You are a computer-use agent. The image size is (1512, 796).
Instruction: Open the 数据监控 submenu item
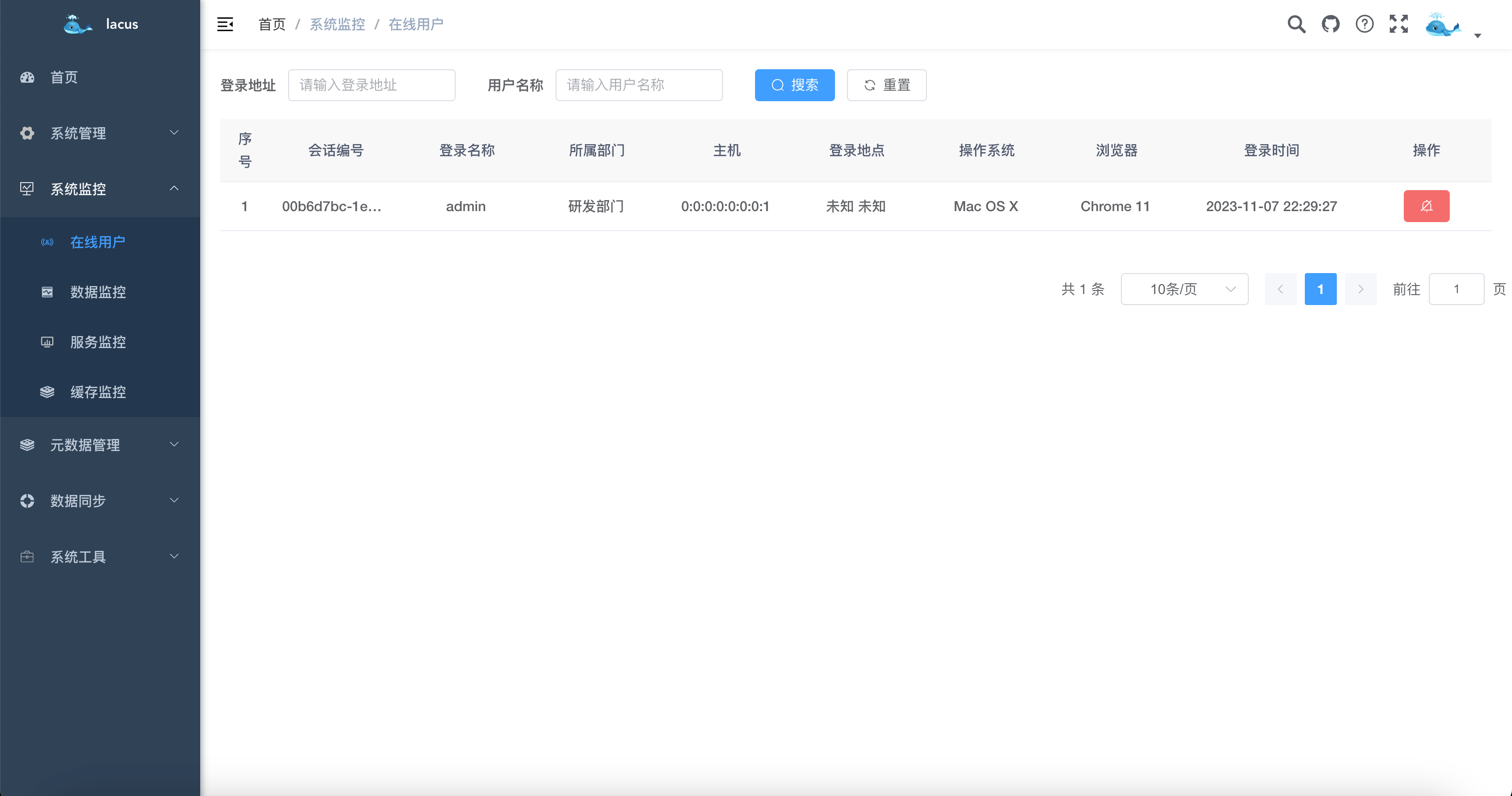tap(100, 292)
